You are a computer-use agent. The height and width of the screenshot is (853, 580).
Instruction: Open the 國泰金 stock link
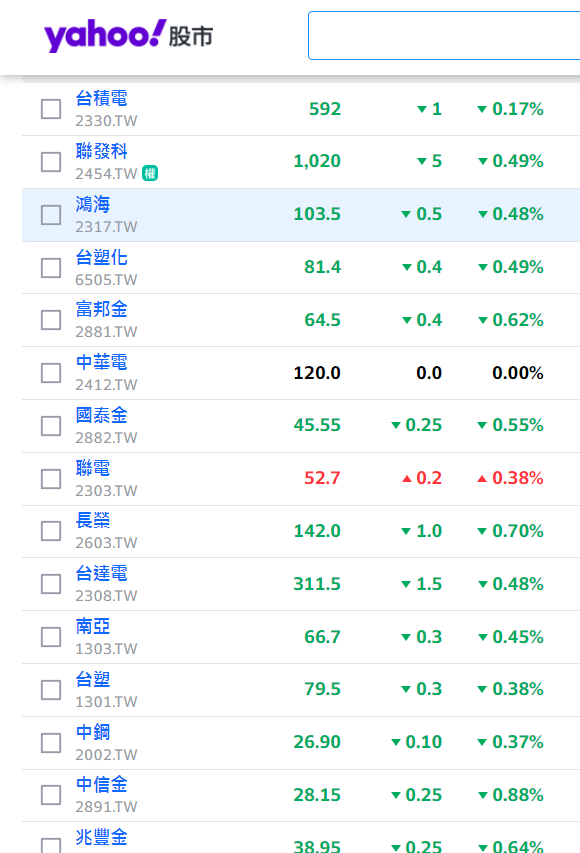click(x=101, y=416)
